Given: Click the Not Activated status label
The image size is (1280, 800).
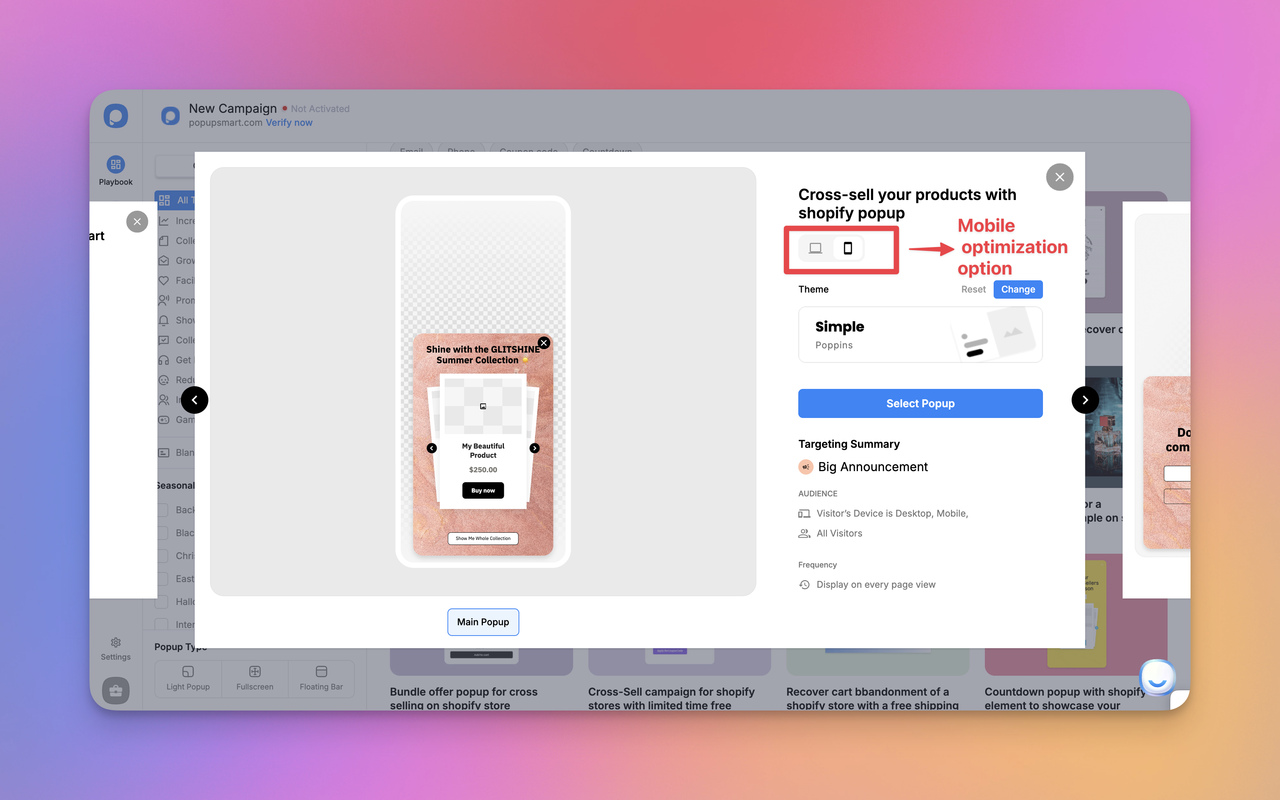Looking at the screenshot, I should point(320,109).
